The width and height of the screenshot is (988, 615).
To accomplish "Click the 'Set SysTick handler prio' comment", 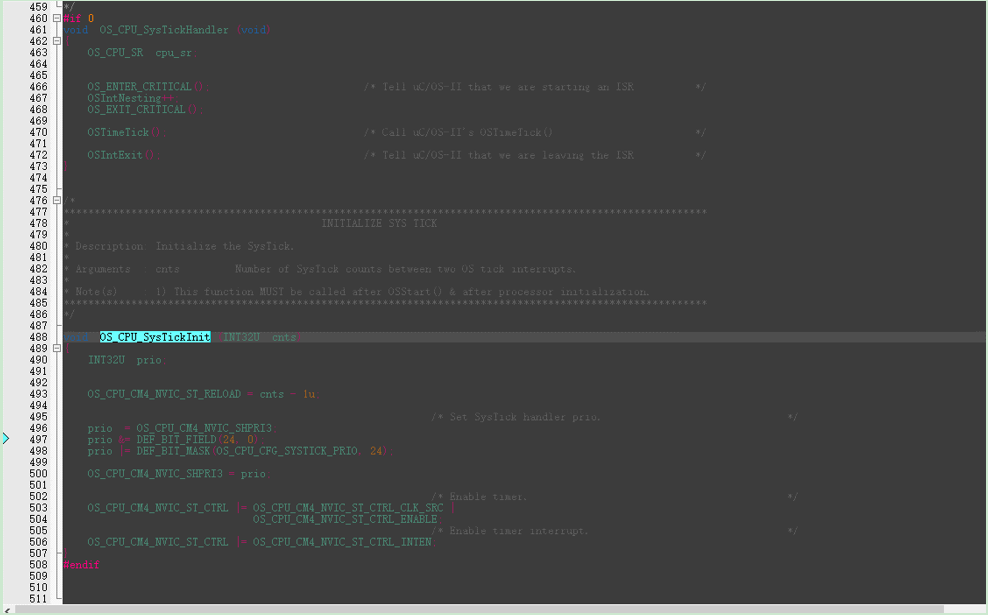I will [516, 417].
